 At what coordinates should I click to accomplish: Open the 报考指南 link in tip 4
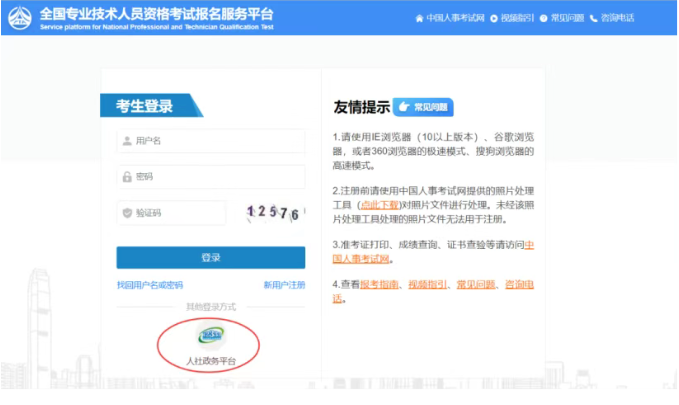(379, 284)
